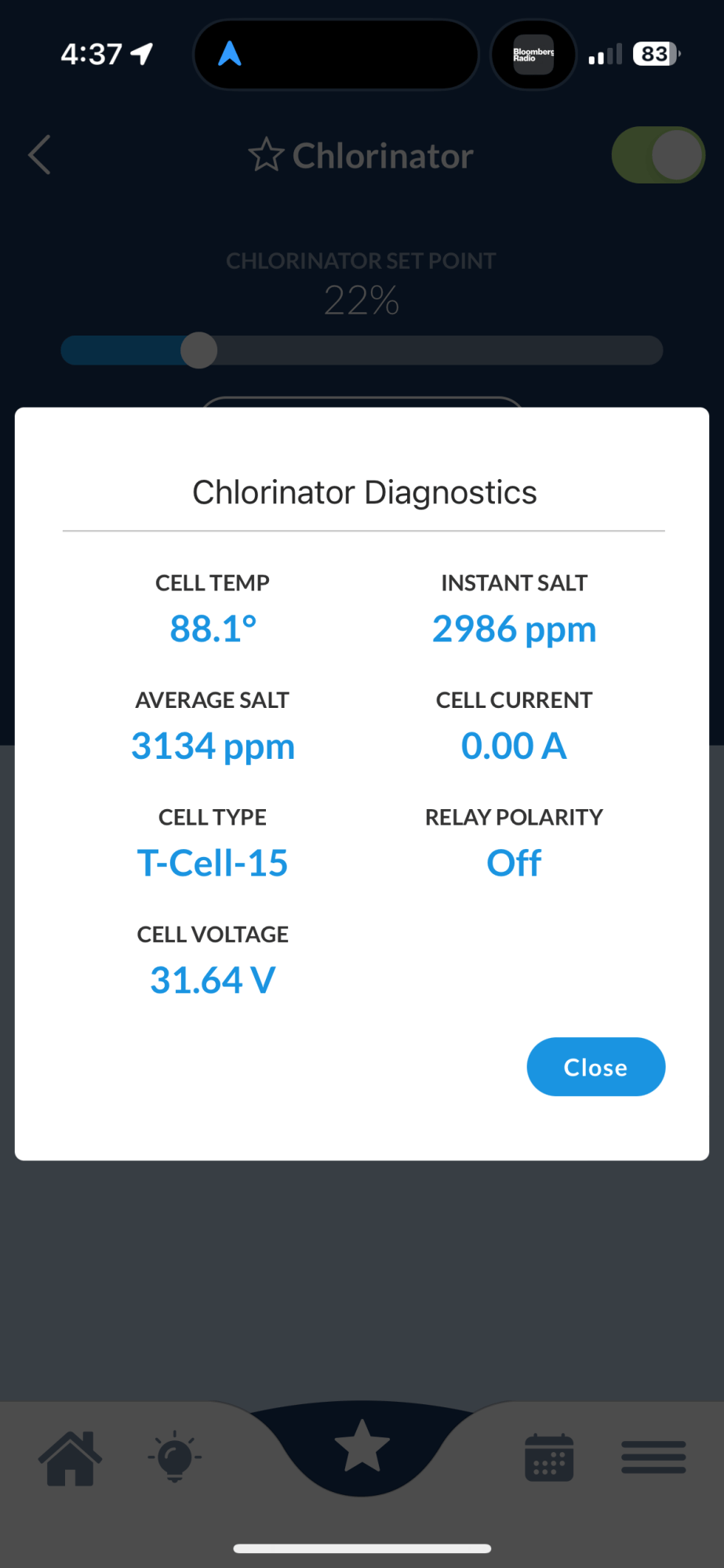Select the favorites star in bottom bar
Image resolution: width=724 pixels, height=1568 pixels.
pyautogui.click(x=362, y=1446)
